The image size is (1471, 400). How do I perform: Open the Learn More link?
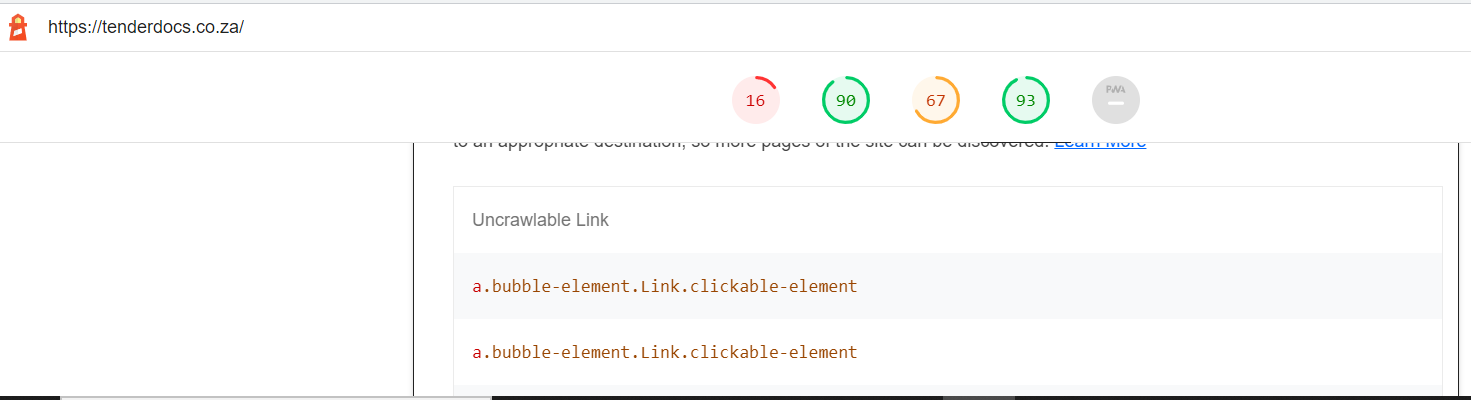point(1100,142)
